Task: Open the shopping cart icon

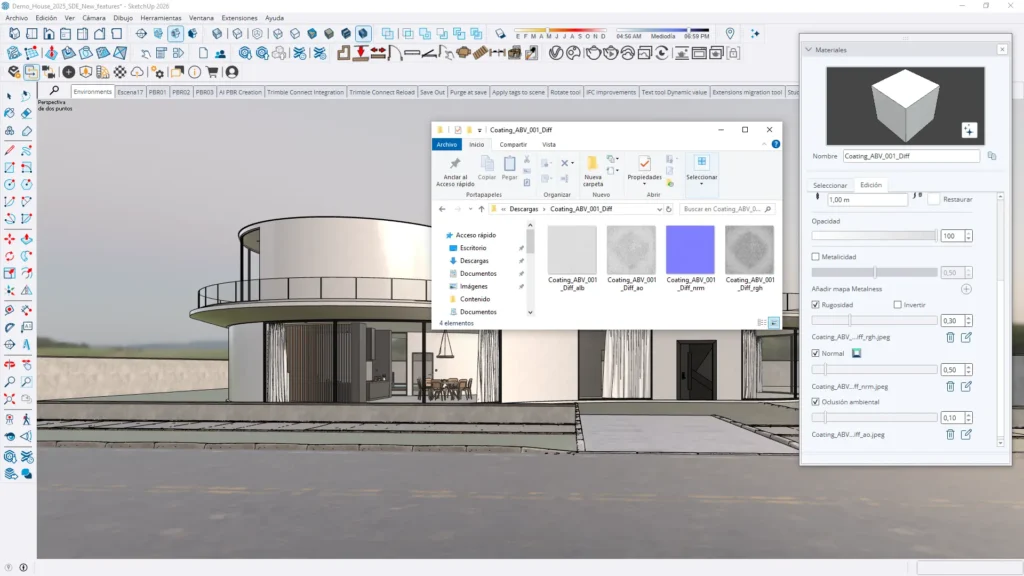Action: coord(212,72)
